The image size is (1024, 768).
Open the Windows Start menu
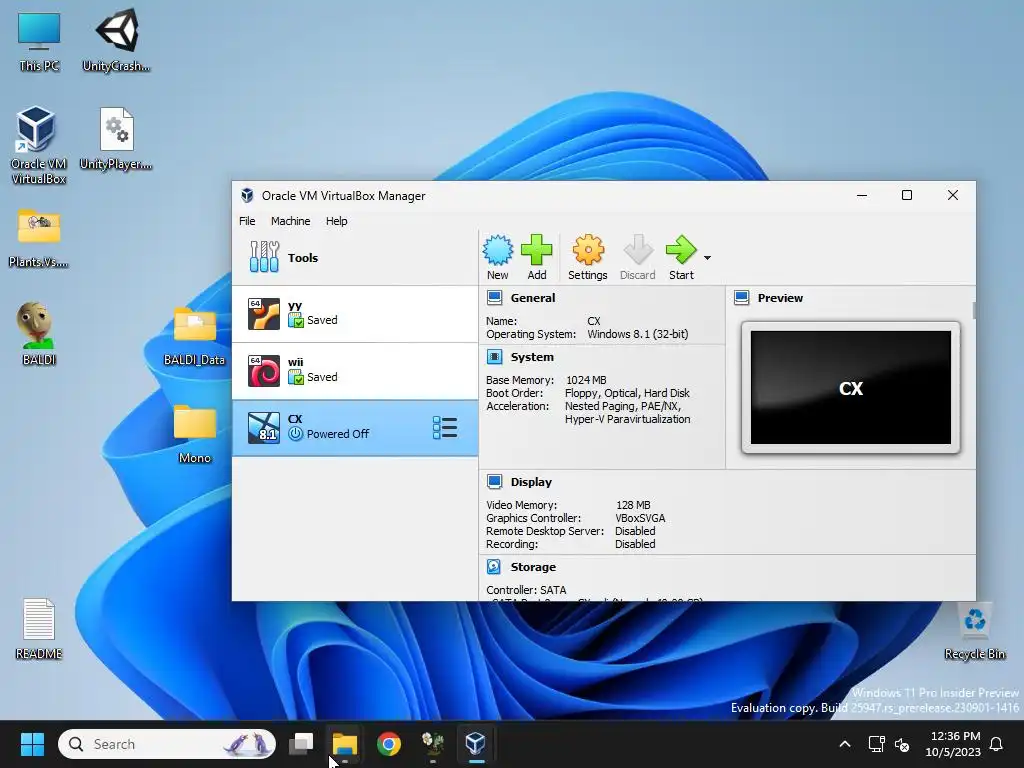[32, 744]
